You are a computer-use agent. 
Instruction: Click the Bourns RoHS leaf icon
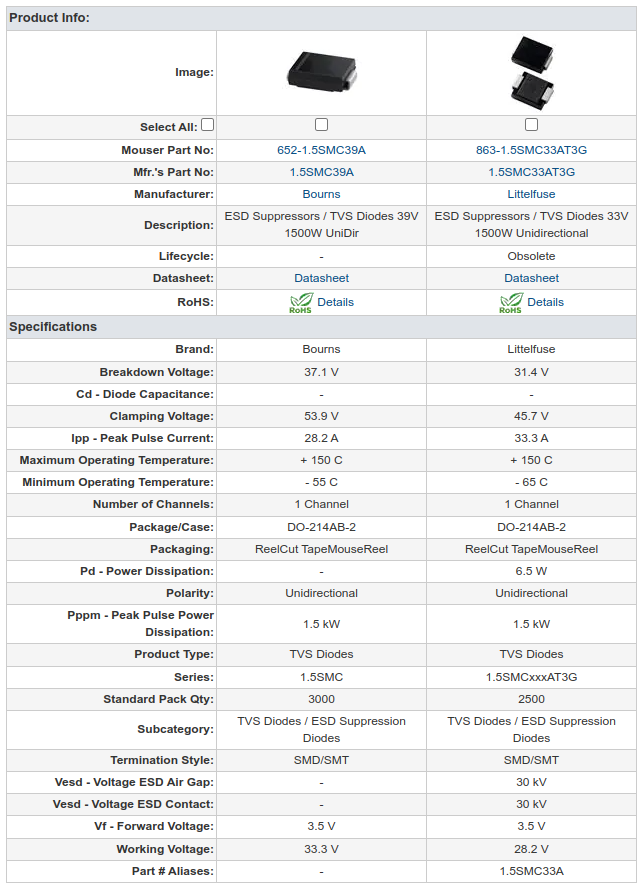(300, 303)
